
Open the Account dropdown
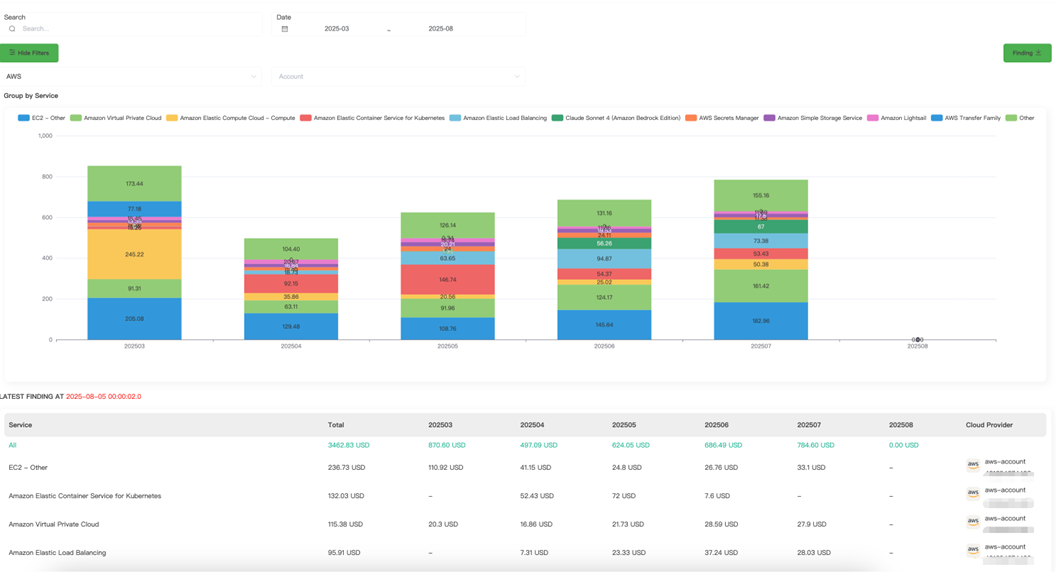click(x=398, y=76)
